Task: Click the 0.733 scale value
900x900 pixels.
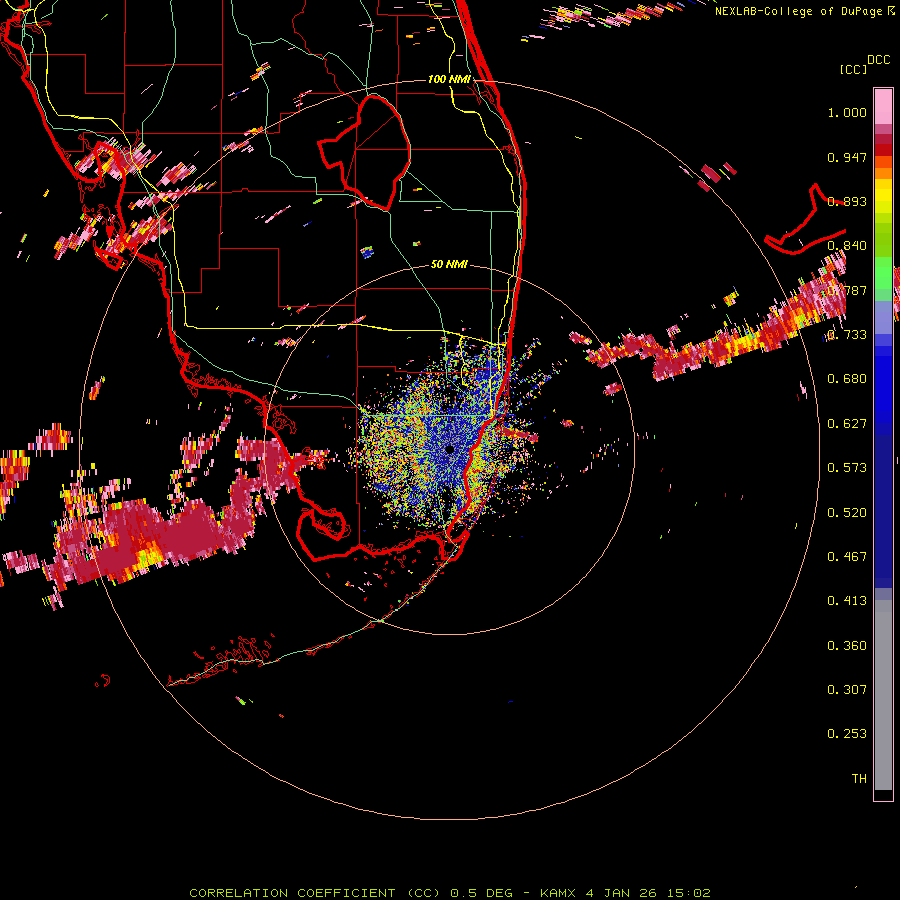Action: (847, 335)
